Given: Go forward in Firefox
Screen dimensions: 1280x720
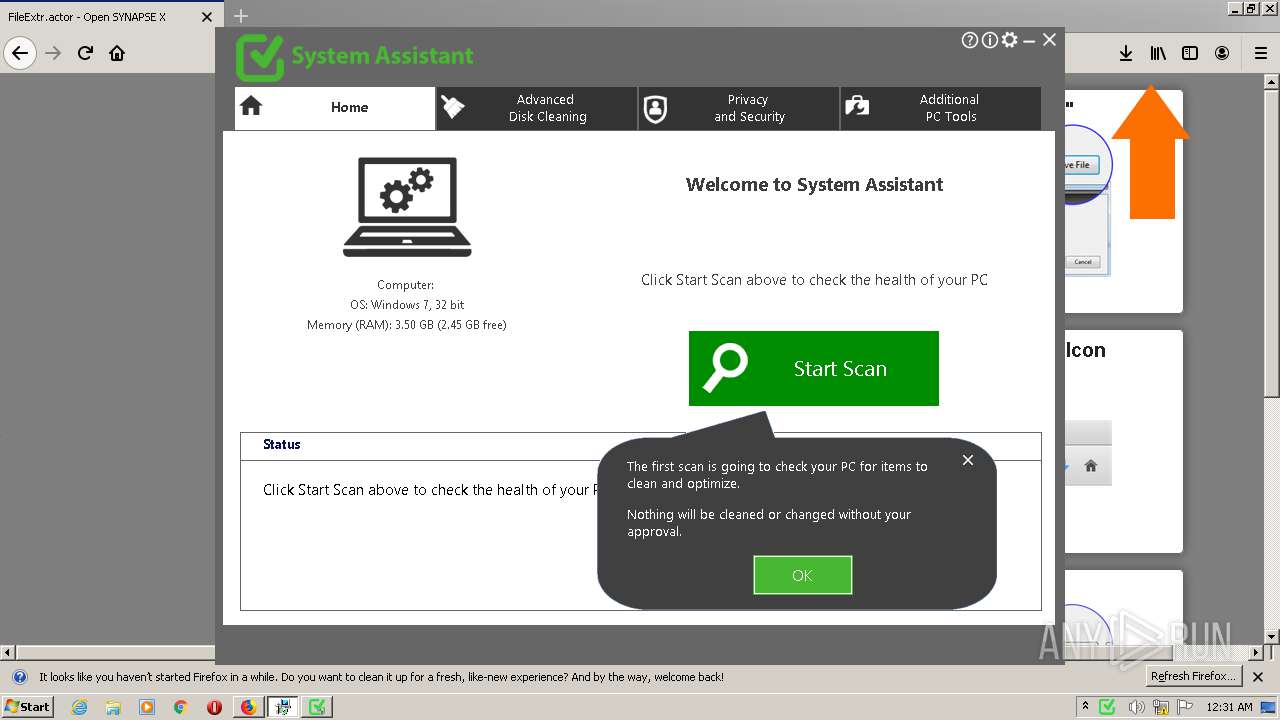Looking at the screenshot, I should tap(53, 53).
